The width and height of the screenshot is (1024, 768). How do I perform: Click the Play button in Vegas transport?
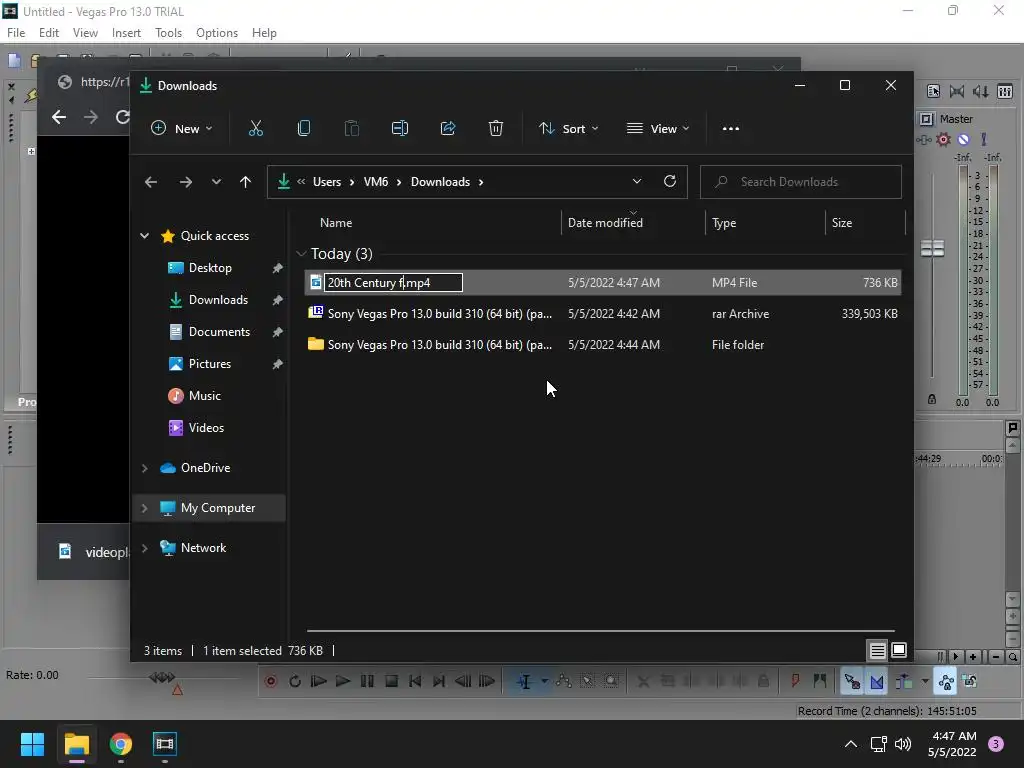[x=343, y=682]
